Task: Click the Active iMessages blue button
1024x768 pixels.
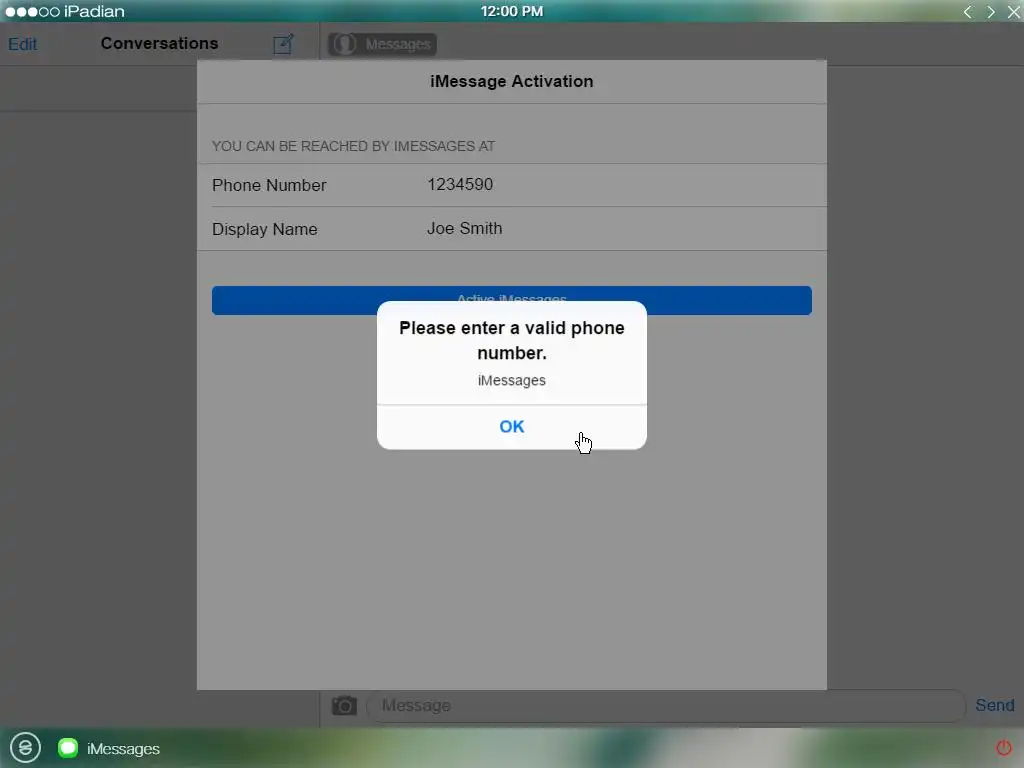Action: [511, 300]
